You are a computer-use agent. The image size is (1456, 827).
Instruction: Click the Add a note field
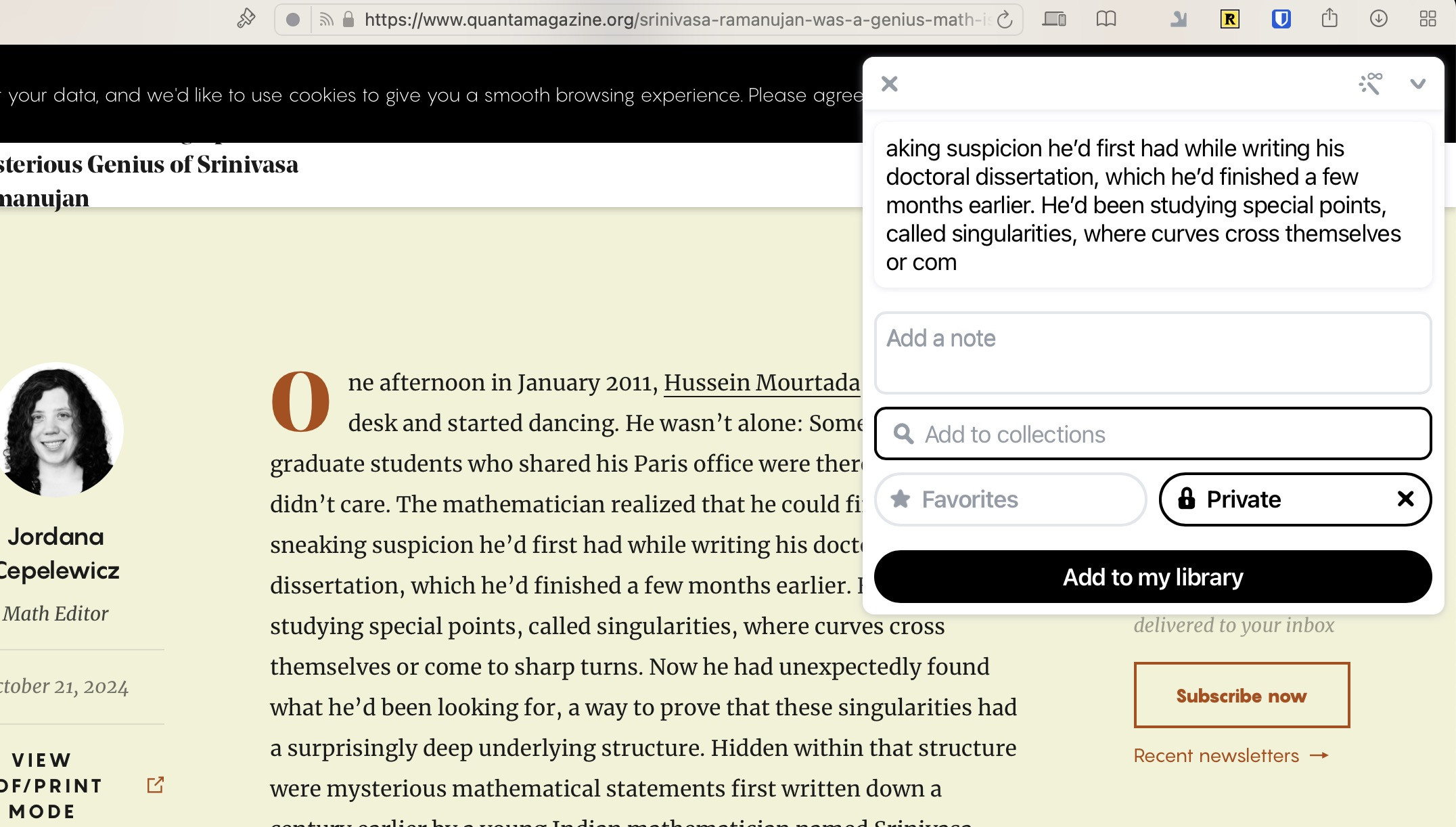[1152, 353]
